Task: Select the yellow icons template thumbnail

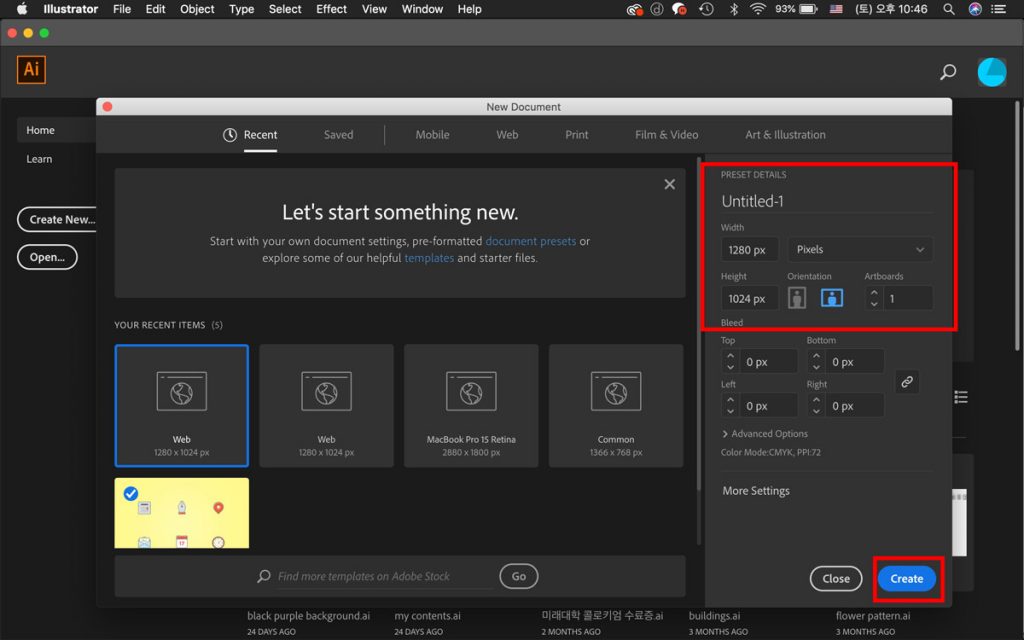Action: [182, 513]
